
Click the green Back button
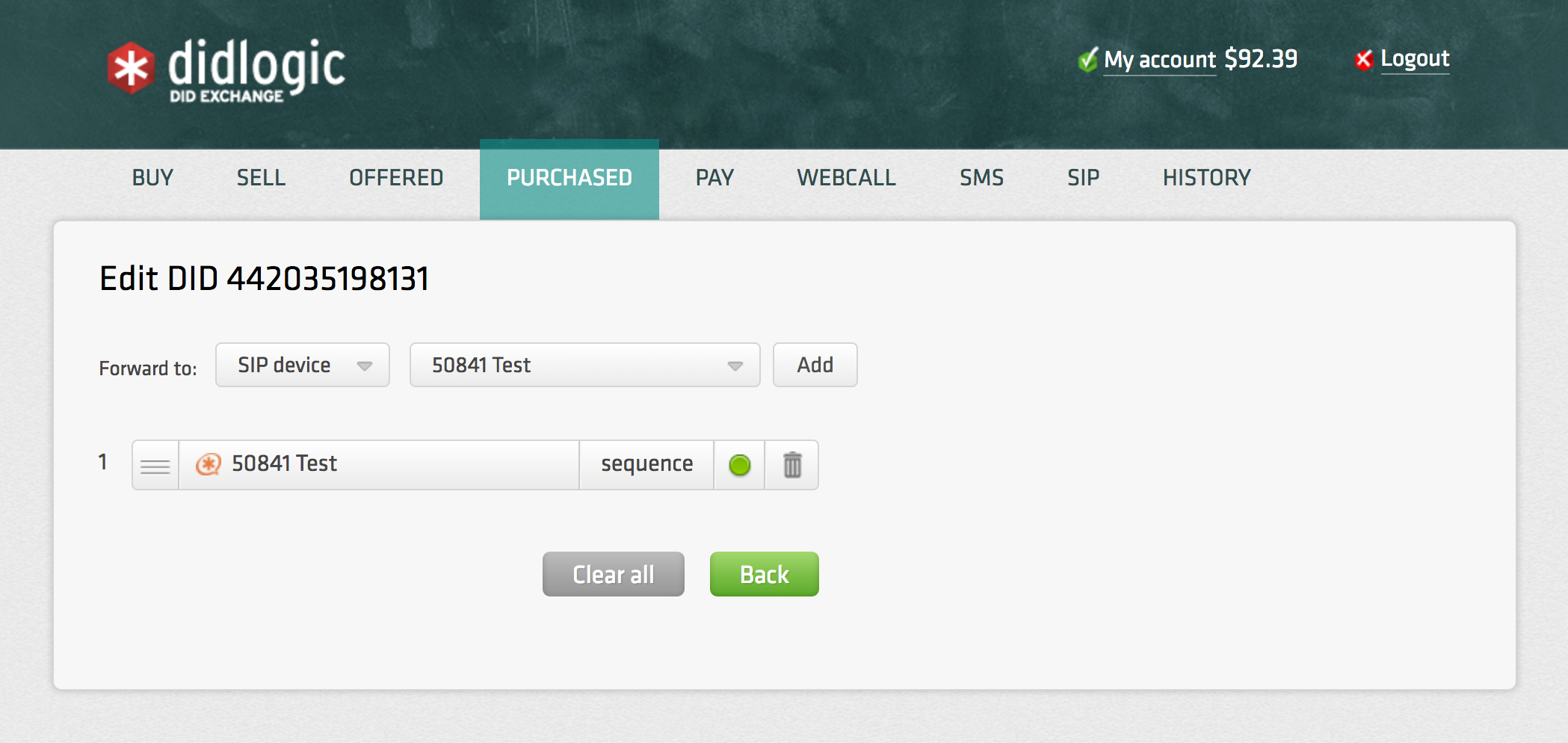tap(763, 573)
